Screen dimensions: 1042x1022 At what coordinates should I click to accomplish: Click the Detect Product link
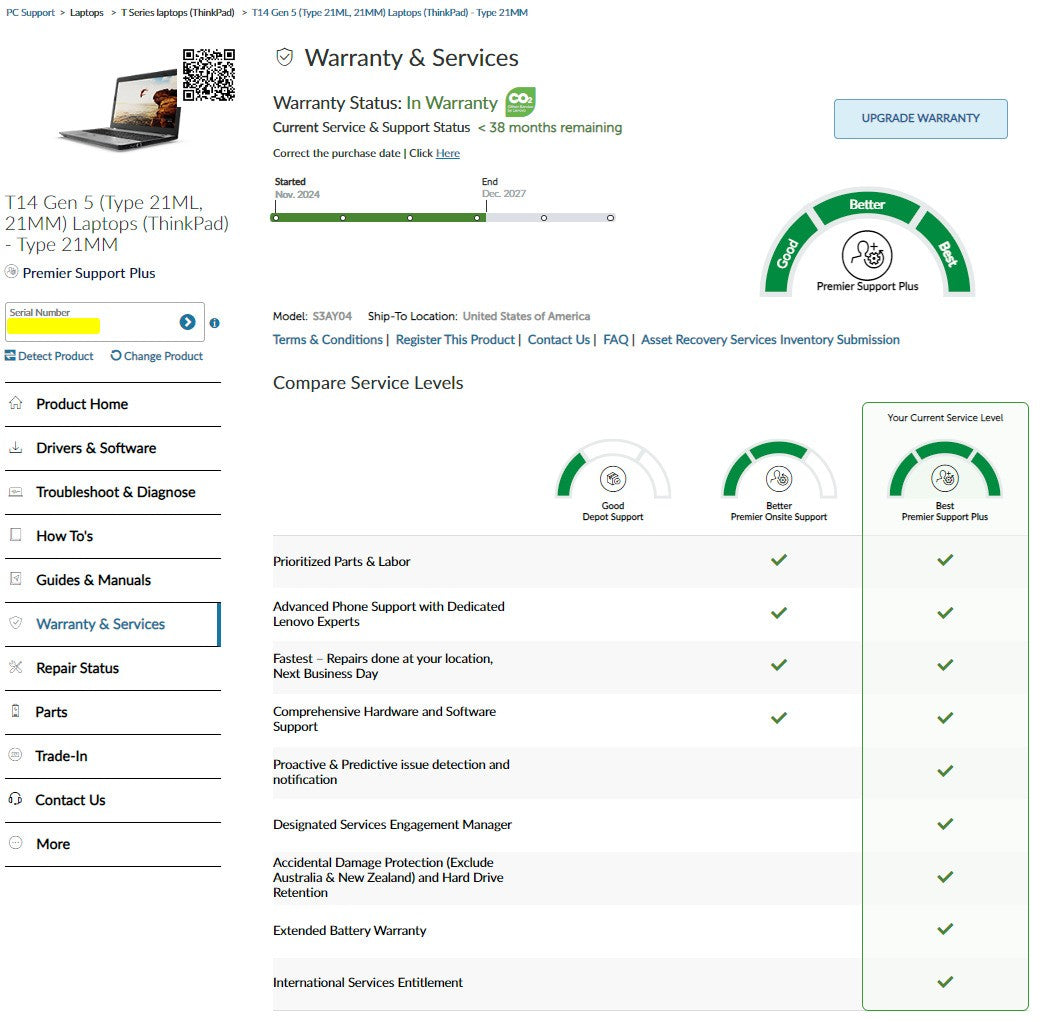pyautogui.click(x=49, y=356)
